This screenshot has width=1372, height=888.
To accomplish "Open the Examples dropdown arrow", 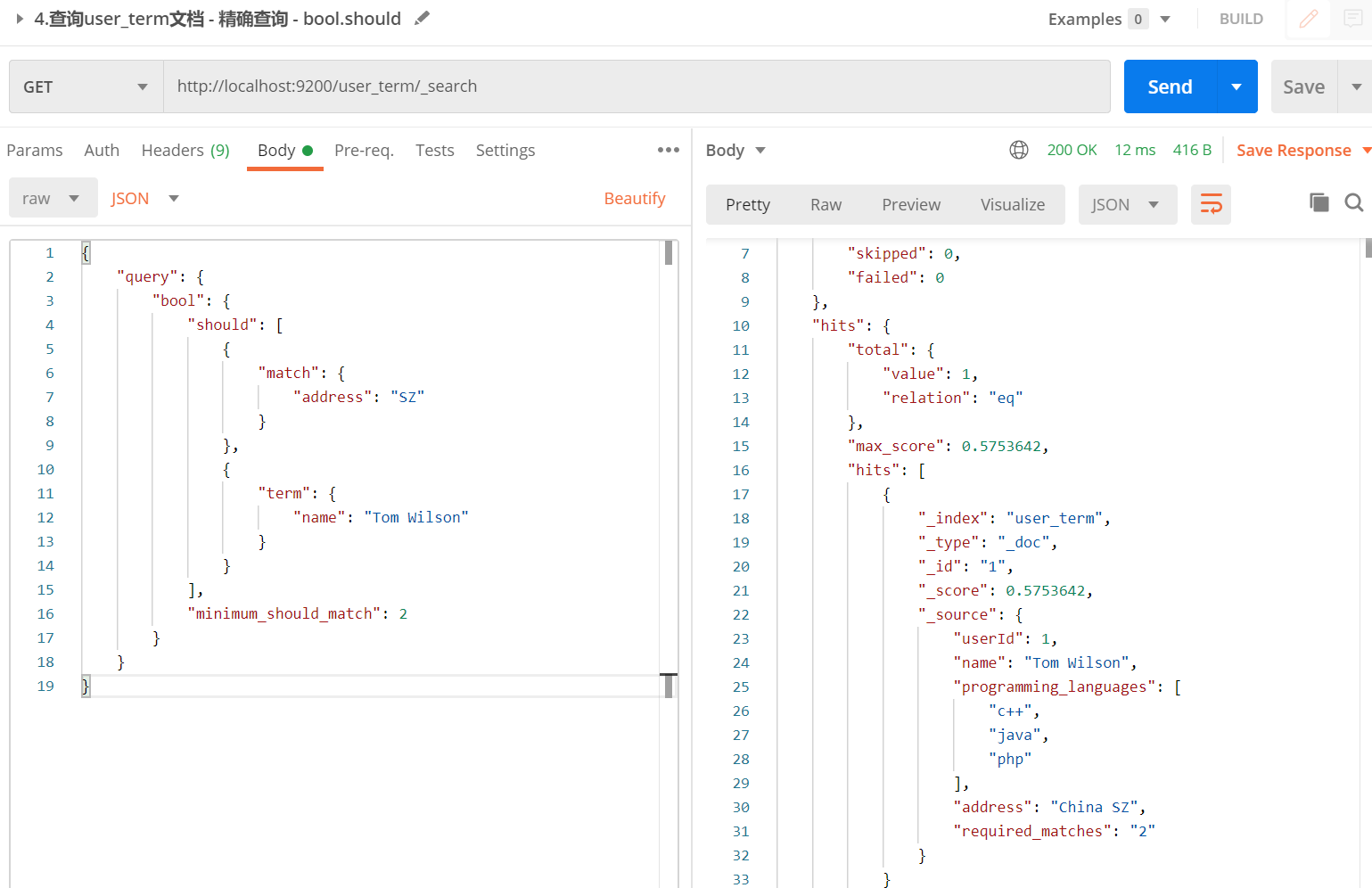I will [x=1164, y=19].
